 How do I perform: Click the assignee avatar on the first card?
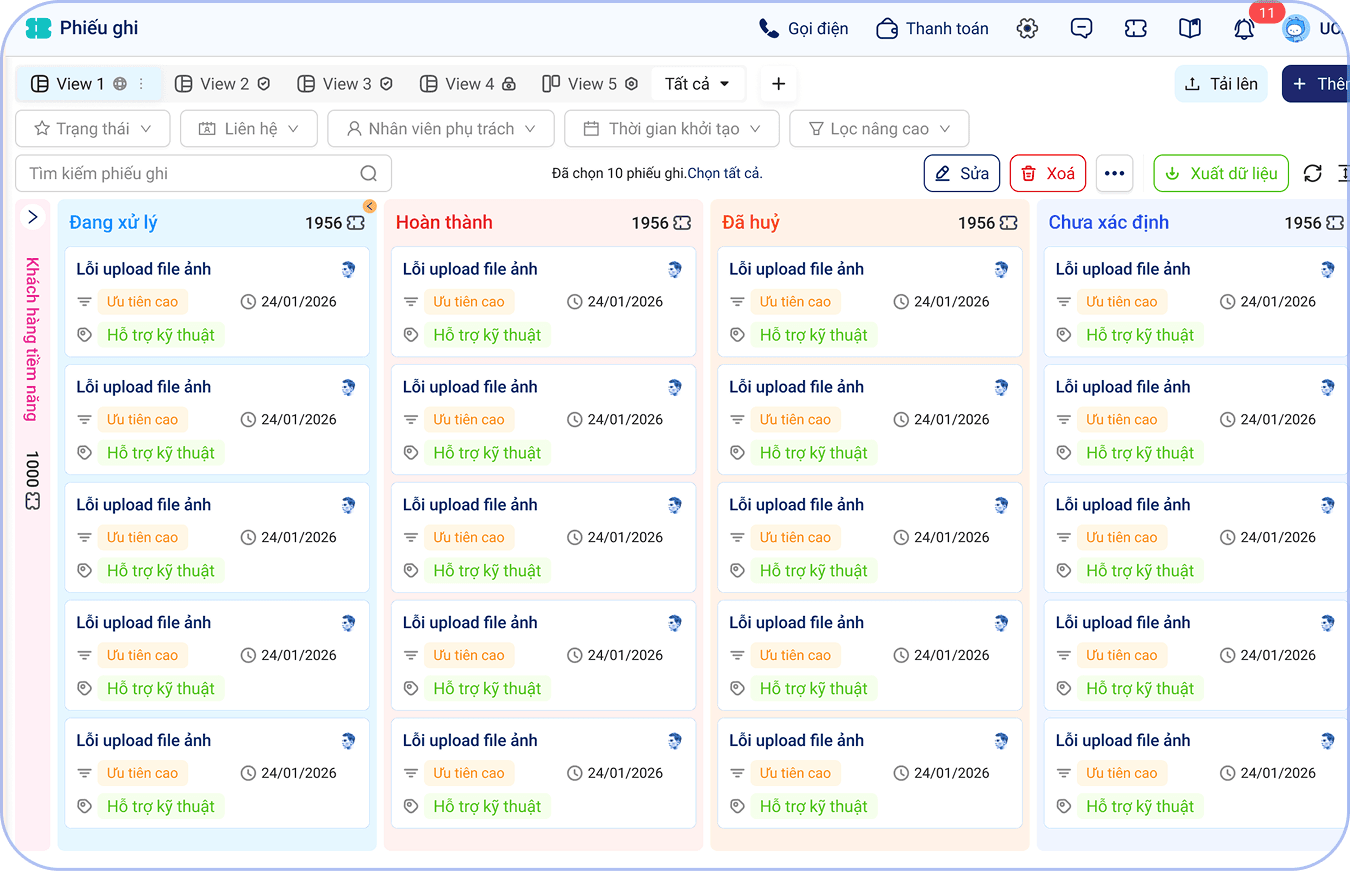coord(348,269)
